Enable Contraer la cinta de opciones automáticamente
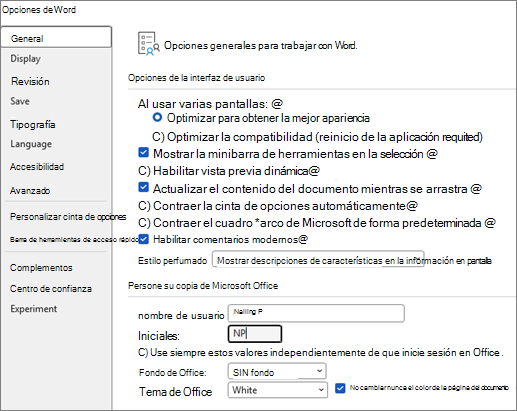The height and width of the screenshot is (411, 517). 144,206
